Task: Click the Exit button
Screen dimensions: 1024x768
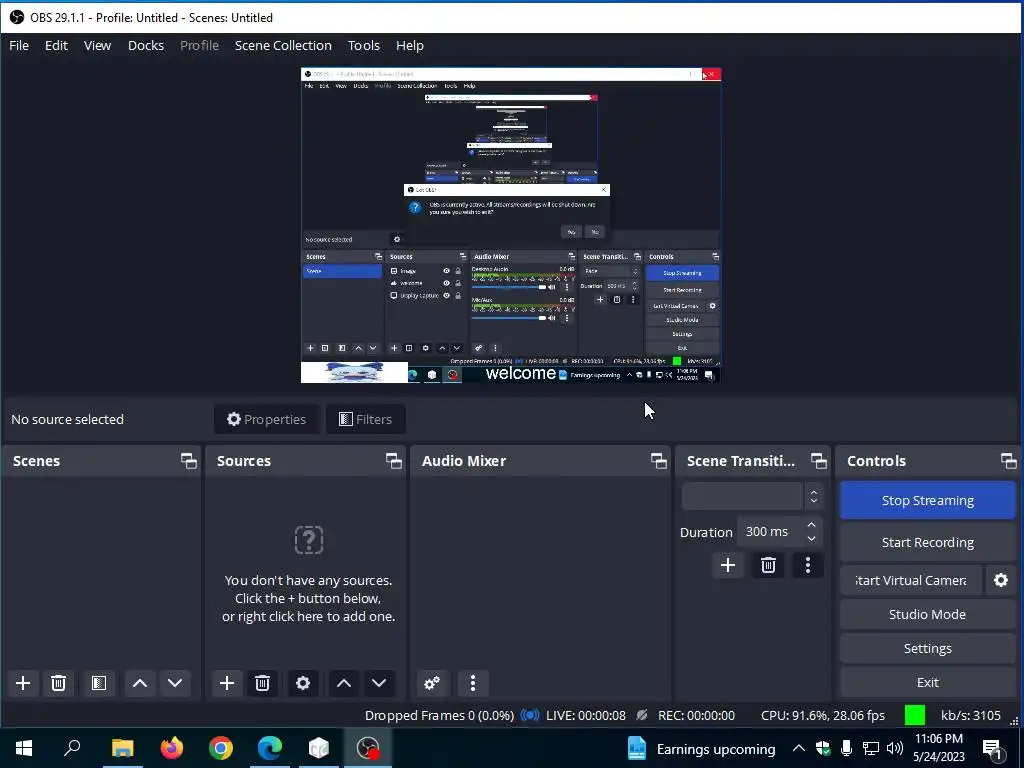Action: coord(927,682)
